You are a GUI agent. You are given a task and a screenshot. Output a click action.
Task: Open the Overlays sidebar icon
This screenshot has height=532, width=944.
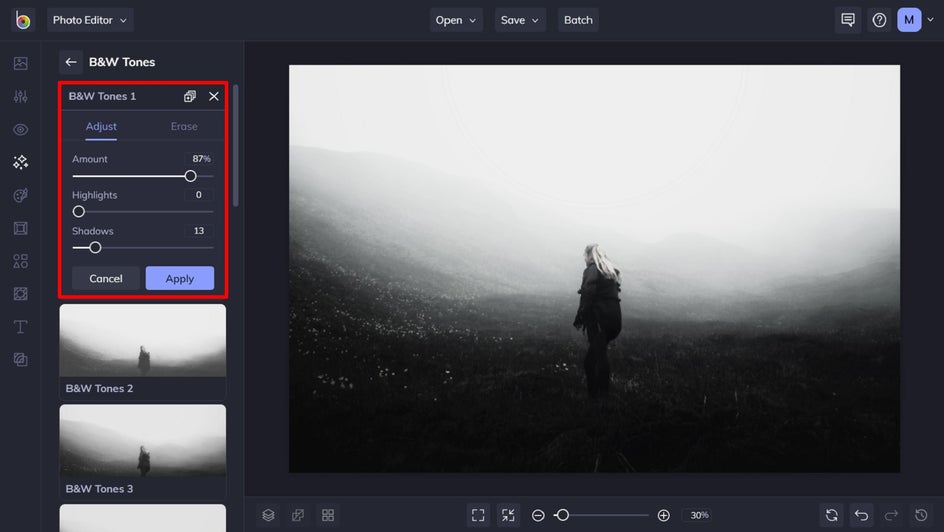point(20,294)
